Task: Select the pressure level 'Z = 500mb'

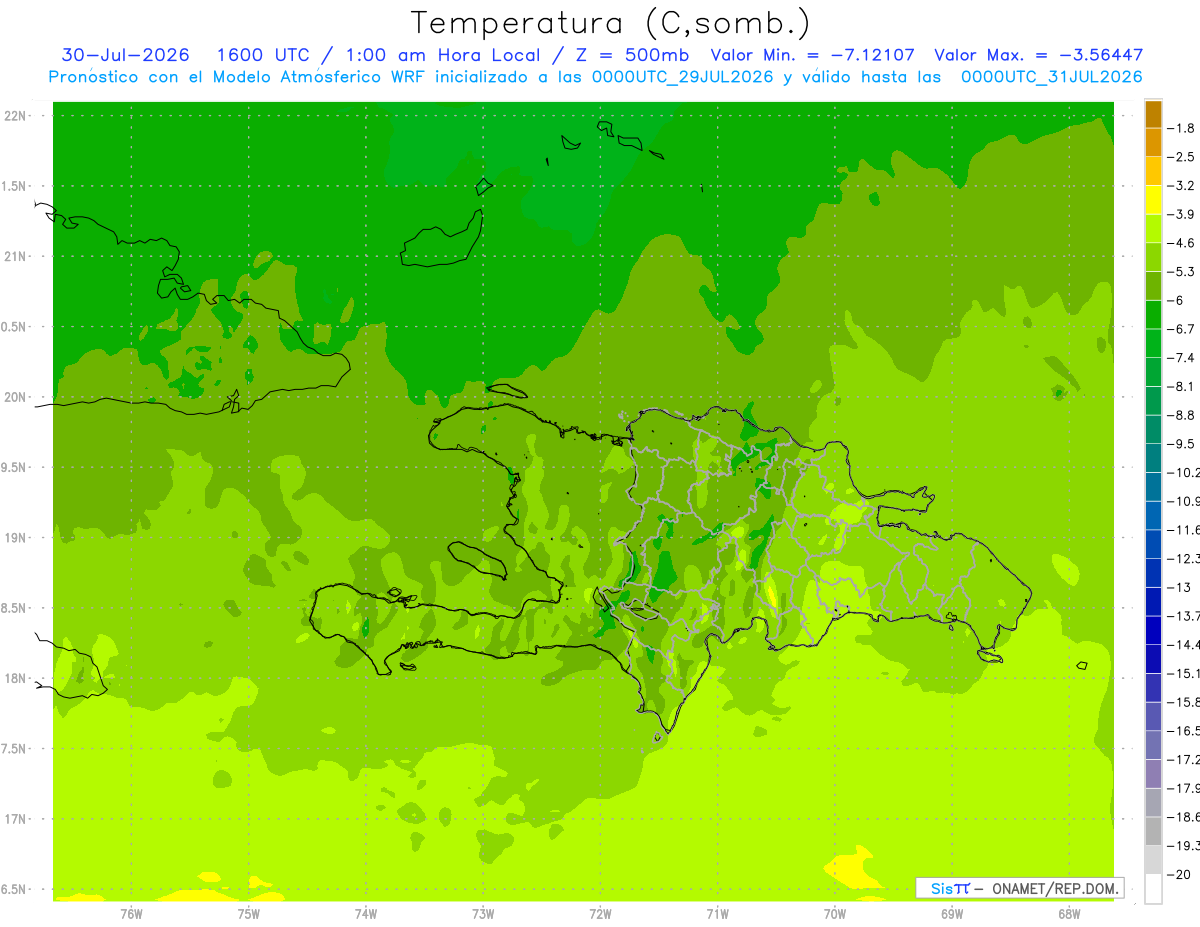Action: coord(632,55)
